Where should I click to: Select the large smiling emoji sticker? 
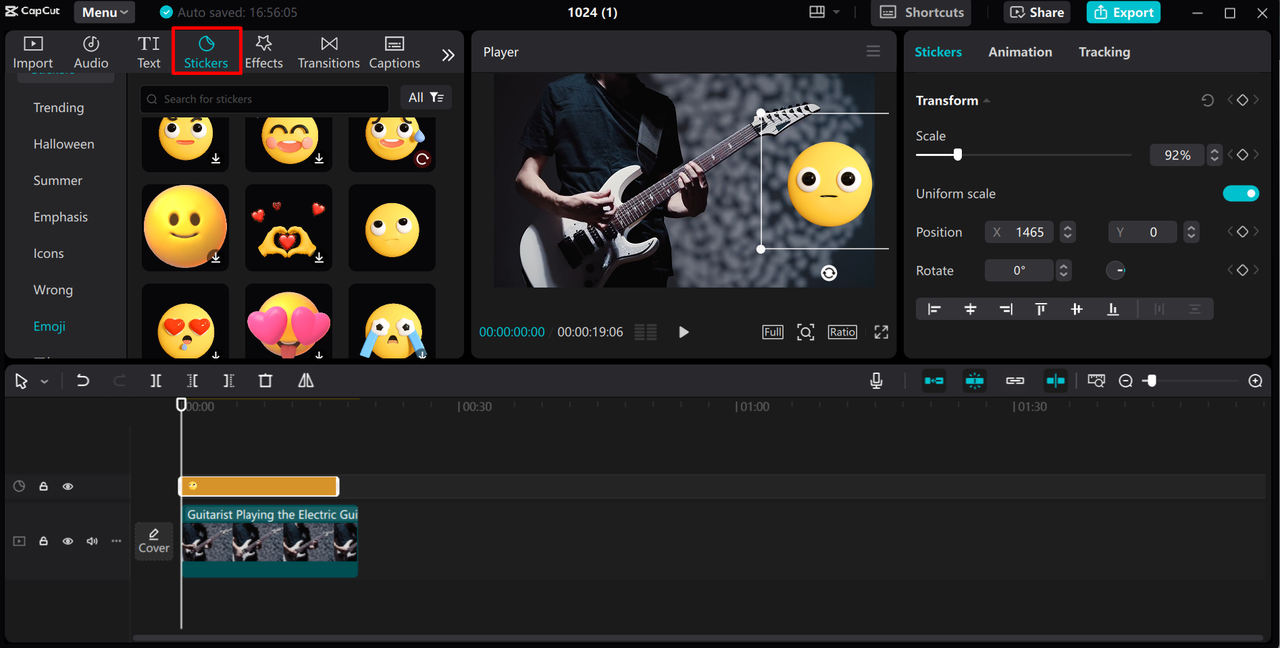tap(185, 227)
